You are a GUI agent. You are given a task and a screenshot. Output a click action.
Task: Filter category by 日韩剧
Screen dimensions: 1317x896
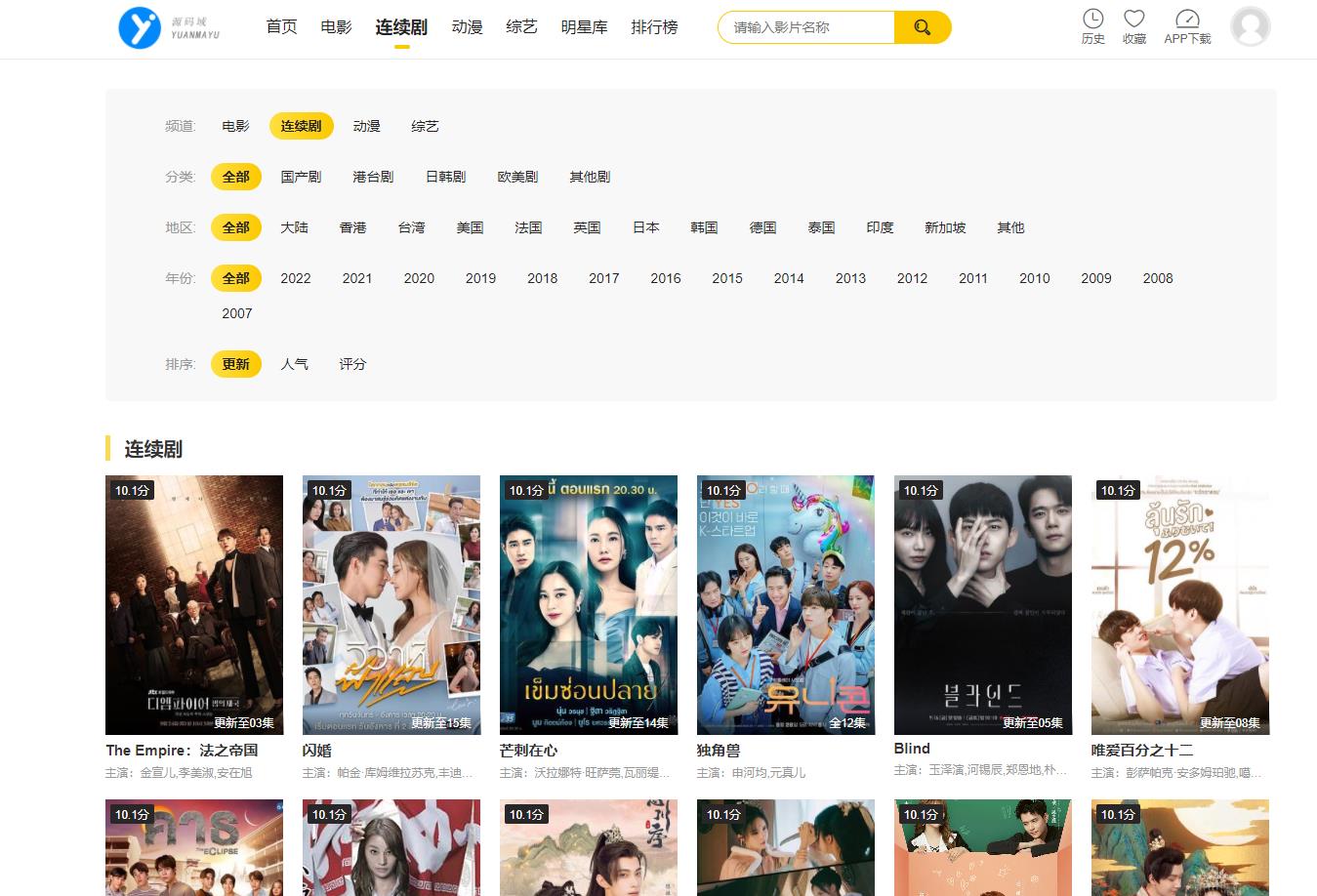(445, 177)
